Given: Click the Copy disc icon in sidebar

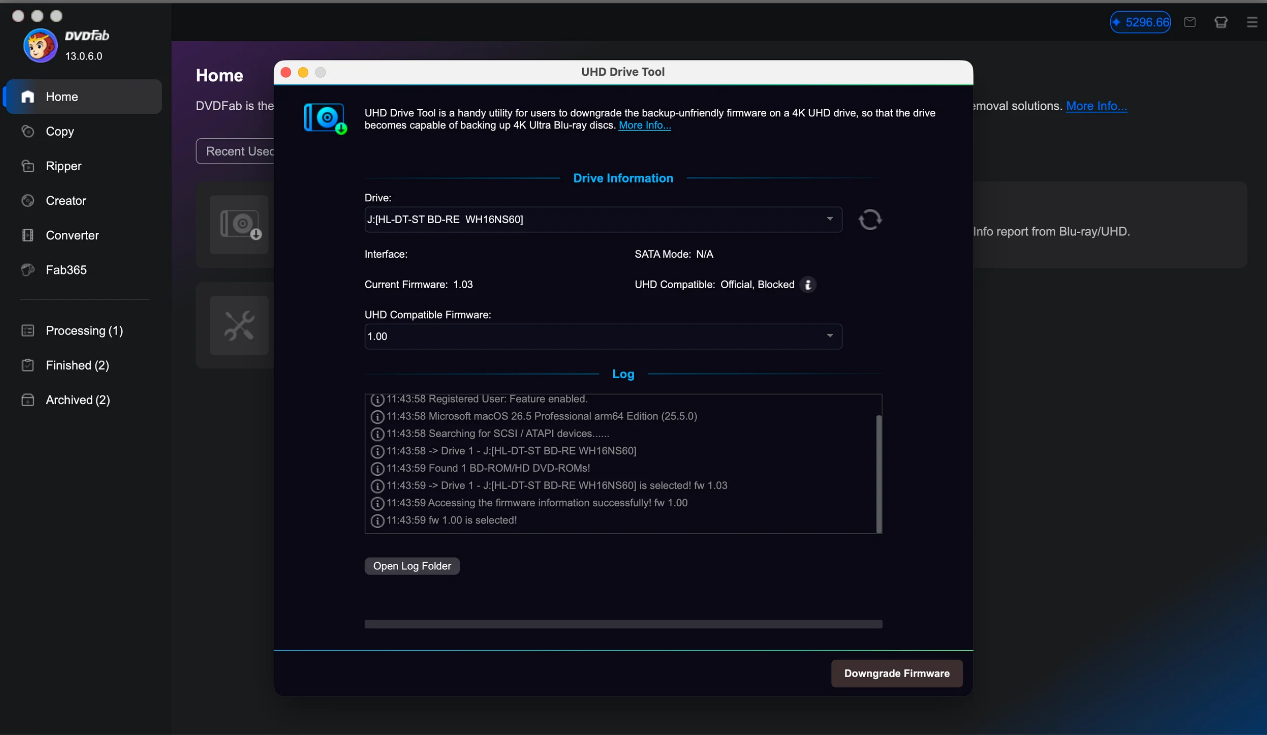Looking at the screenshot, I should 28,131.
